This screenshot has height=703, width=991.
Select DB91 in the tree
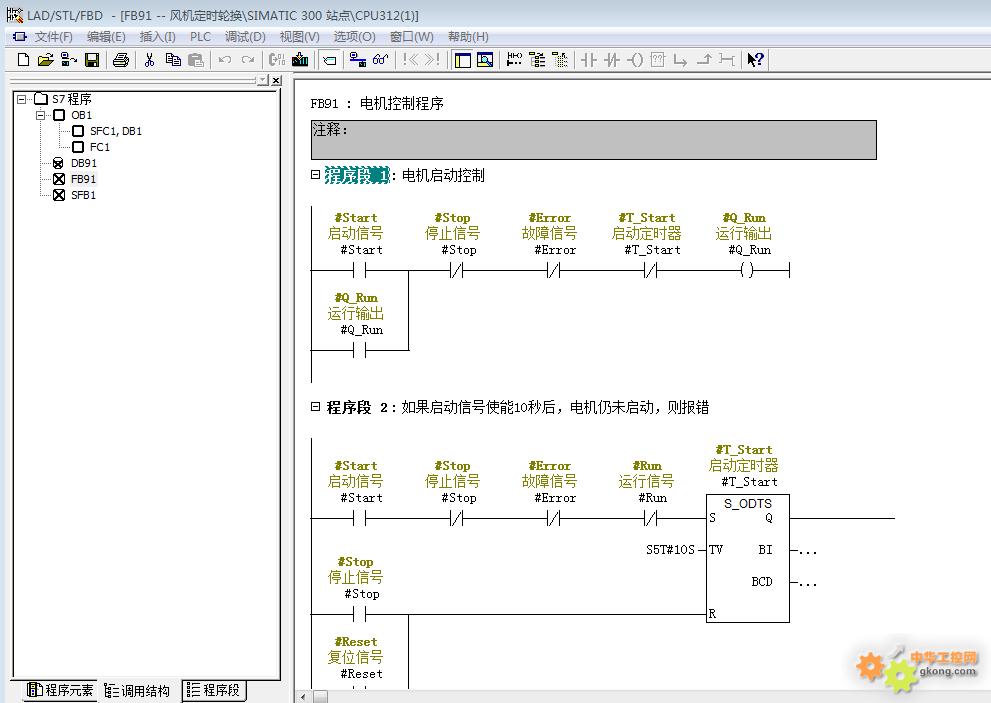pyautogui.click(x=83, y=163)
